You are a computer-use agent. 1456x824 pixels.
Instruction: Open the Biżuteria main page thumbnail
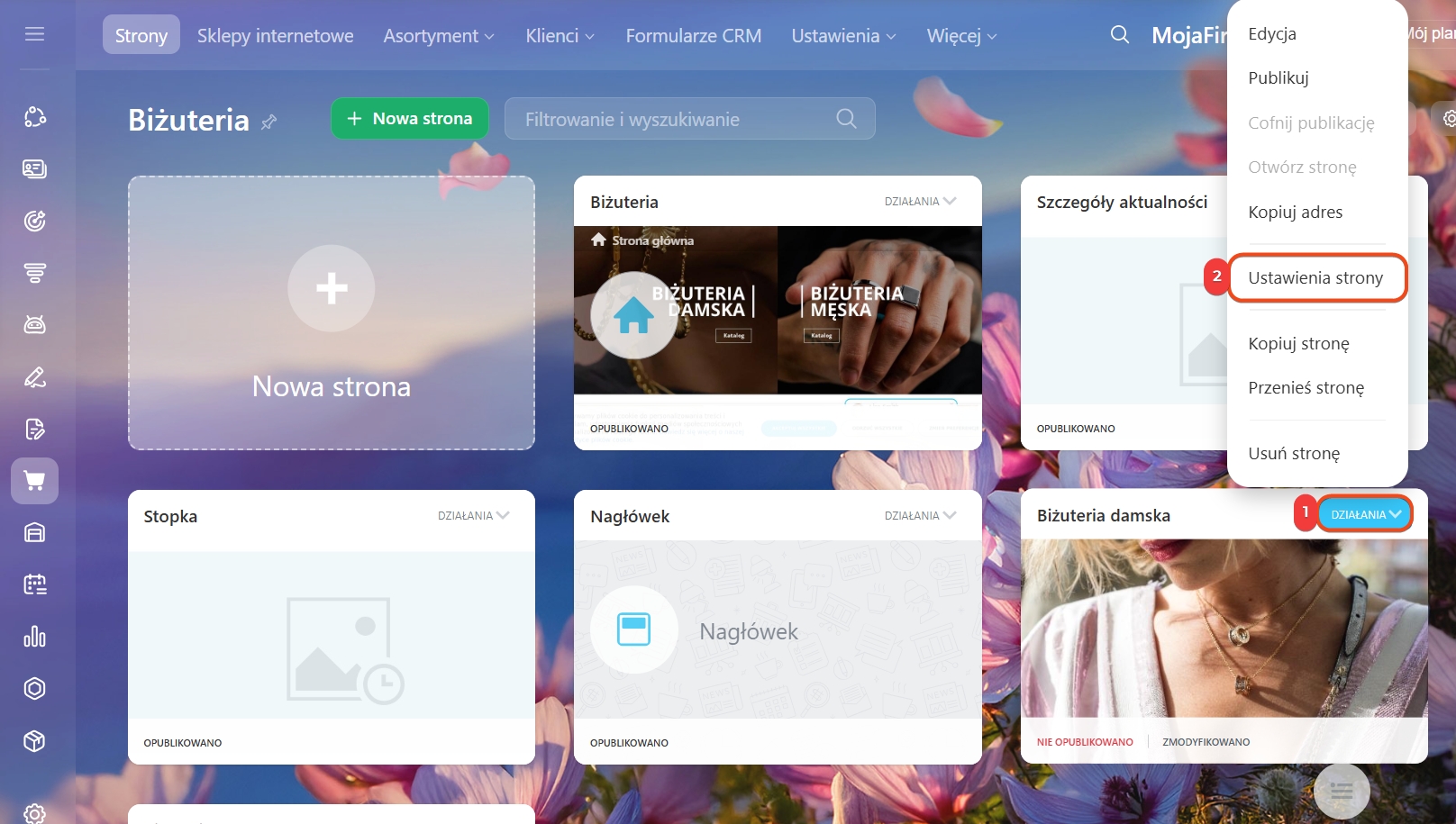point(777,311)
